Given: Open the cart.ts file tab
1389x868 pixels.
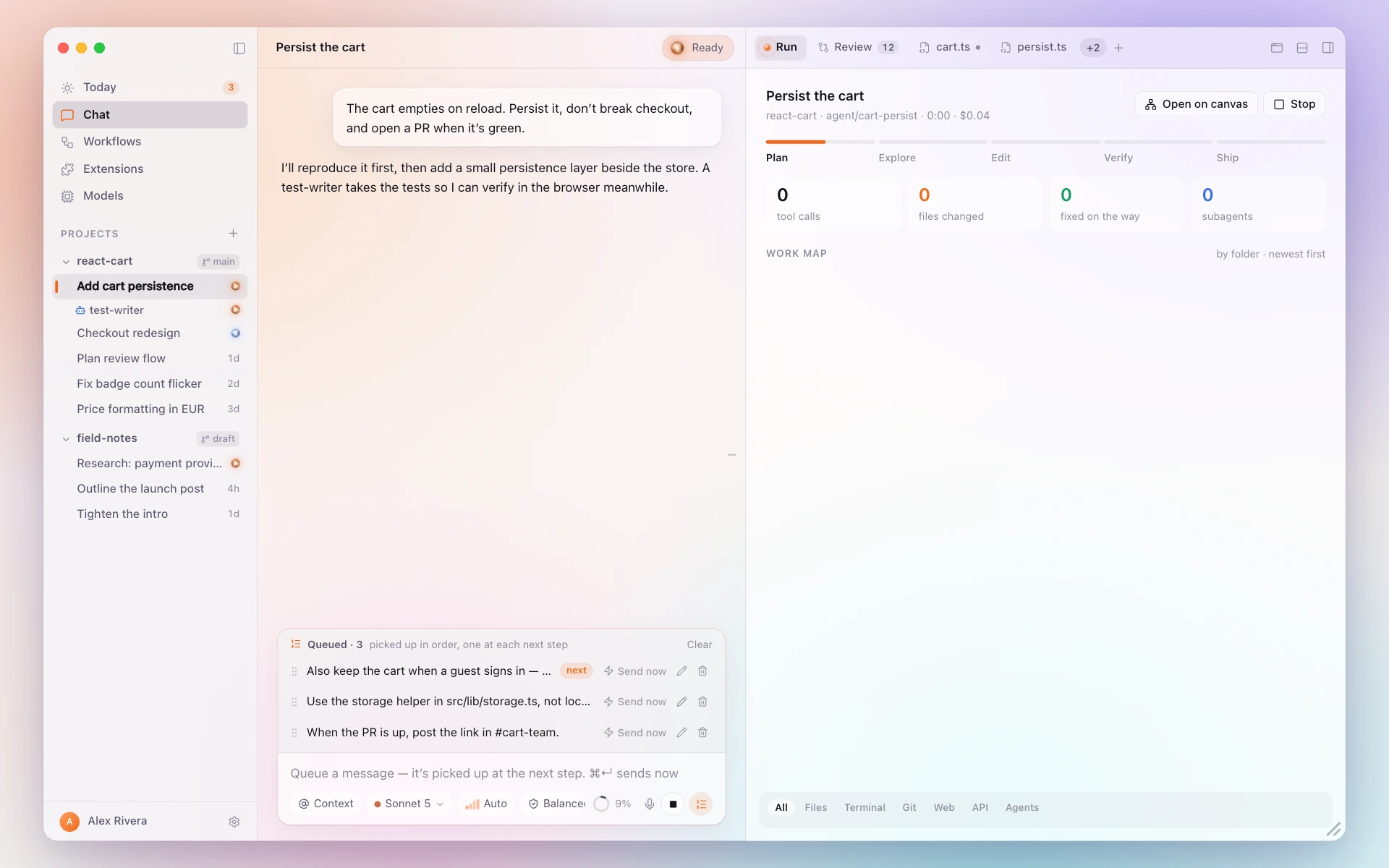Looking at the screenshot, I should (x=950, y=47).
